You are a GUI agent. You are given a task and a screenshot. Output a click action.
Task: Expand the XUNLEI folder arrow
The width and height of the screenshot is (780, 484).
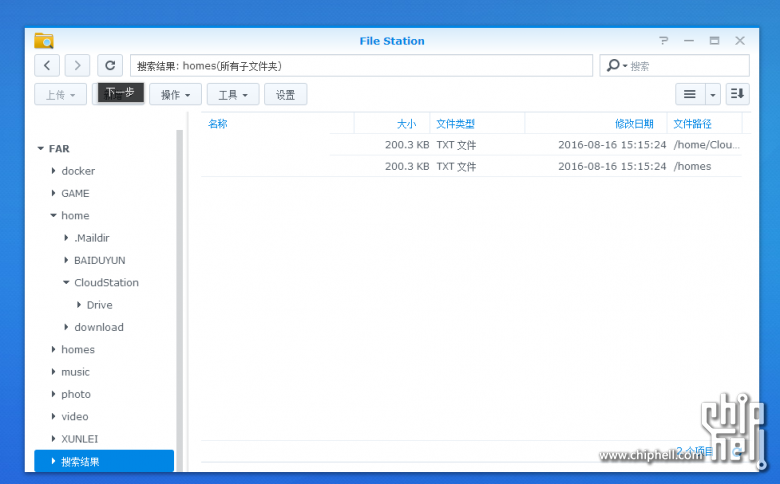pyautogui.click(x=53, y=439)
